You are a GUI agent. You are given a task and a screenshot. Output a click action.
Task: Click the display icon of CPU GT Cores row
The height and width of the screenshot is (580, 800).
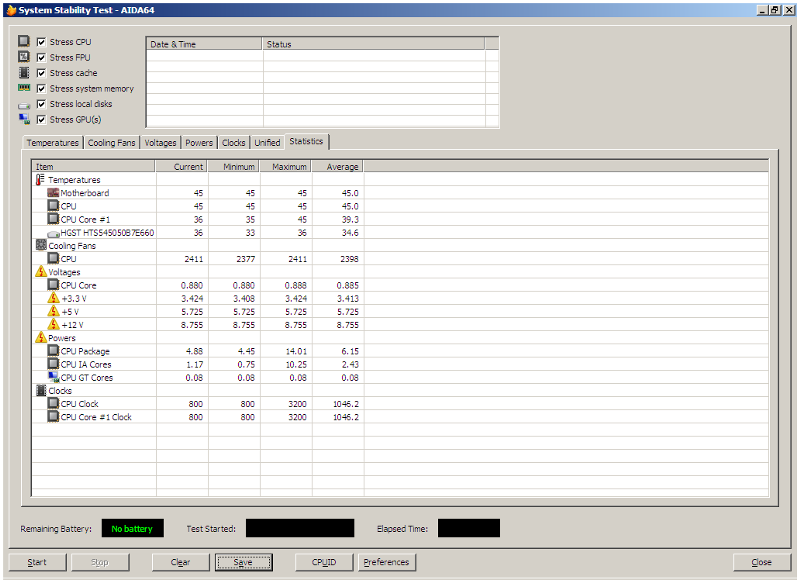pyautogui.click(x=53, y=377)
